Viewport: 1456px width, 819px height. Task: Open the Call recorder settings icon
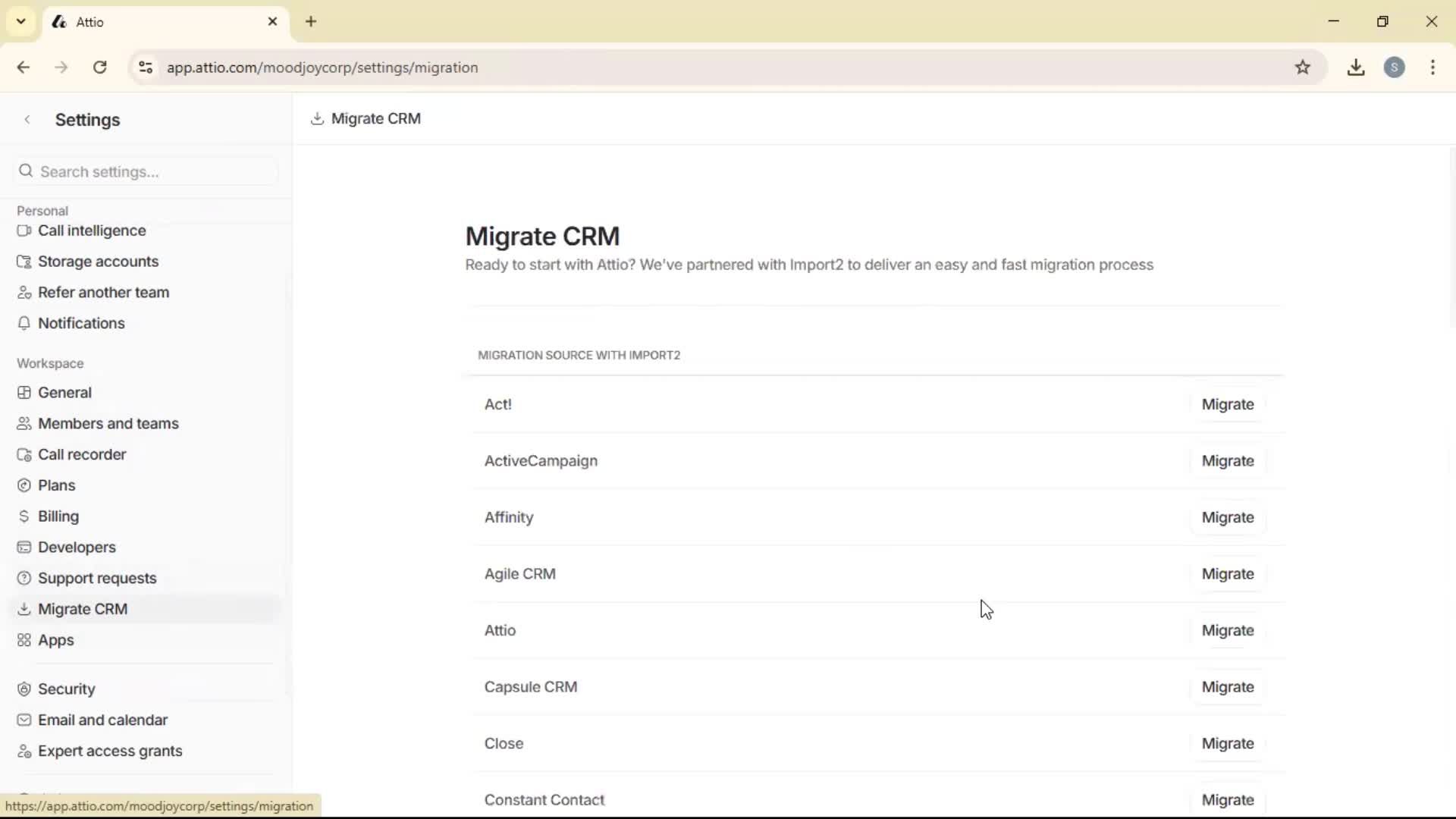25,454
